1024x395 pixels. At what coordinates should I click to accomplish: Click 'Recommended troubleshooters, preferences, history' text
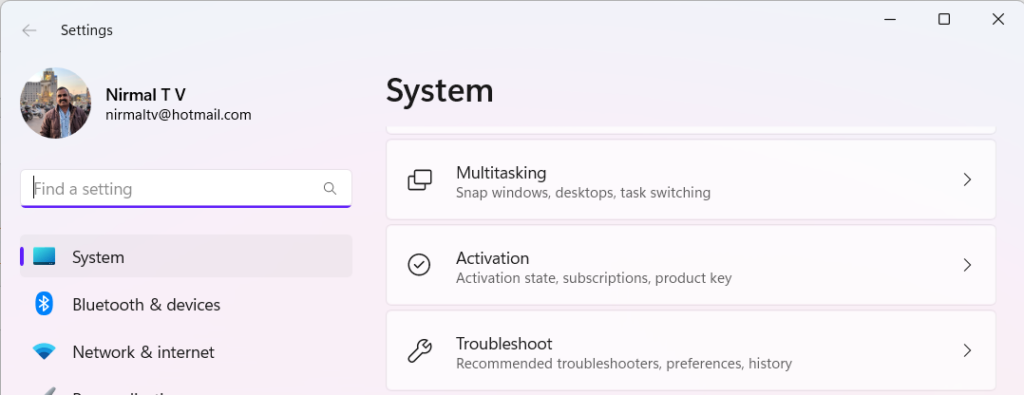624,364
